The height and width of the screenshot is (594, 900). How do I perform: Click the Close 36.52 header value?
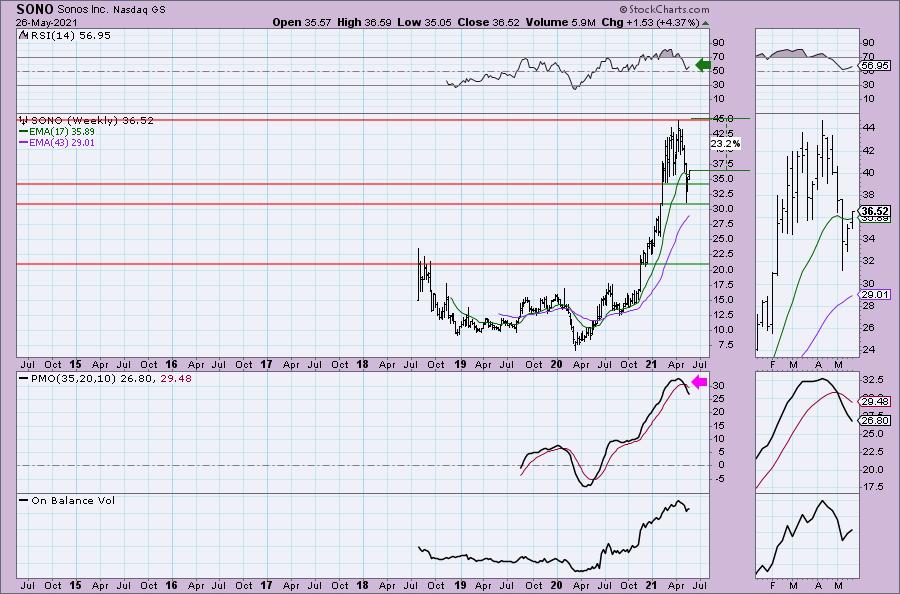tap(488, 22)
